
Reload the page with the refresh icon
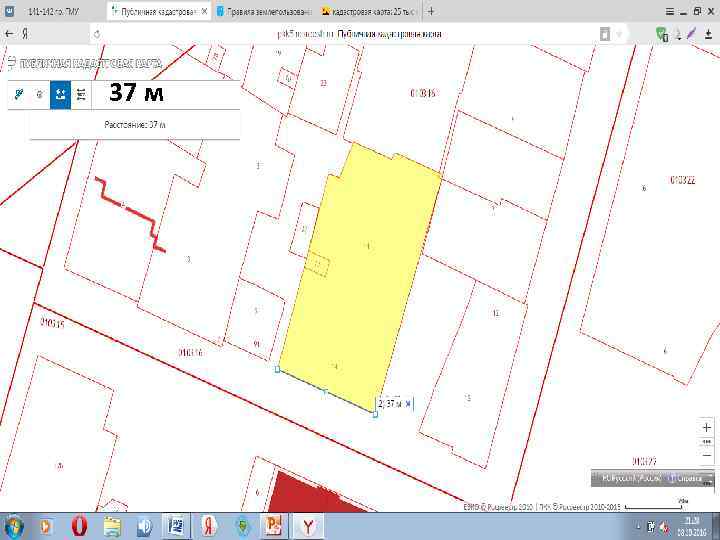click(x=97, y=34)
